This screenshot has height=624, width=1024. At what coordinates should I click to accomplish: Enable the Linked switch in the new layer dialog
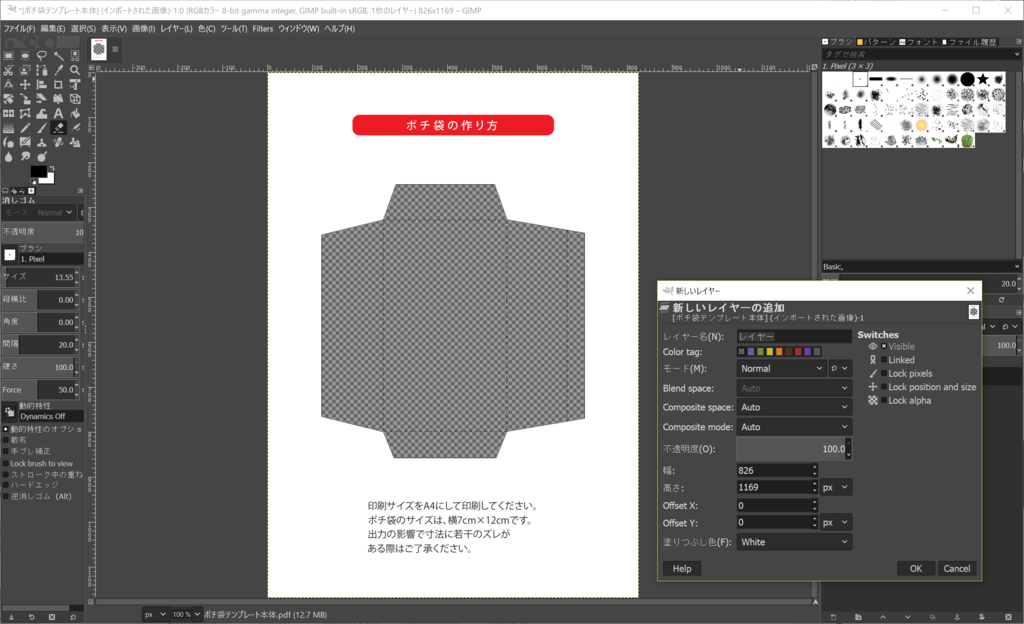click(x=884, y=360)
